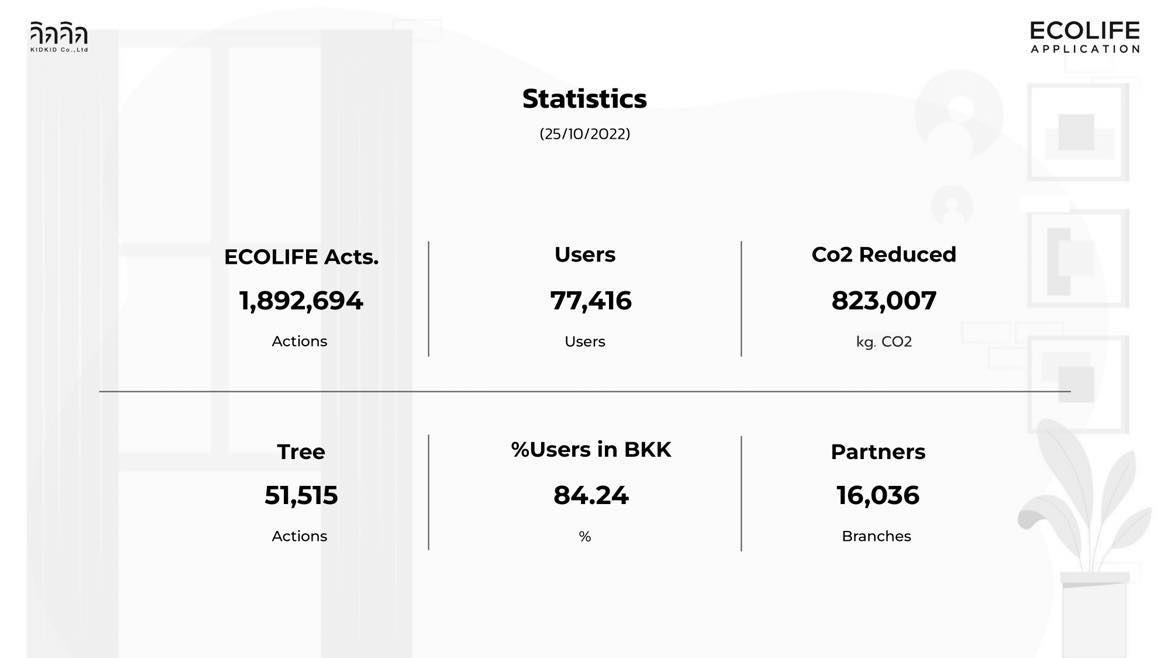Click the 51,515 tree actions number
This screenshot has width=1170, height=658.
(x=301, y=496)
